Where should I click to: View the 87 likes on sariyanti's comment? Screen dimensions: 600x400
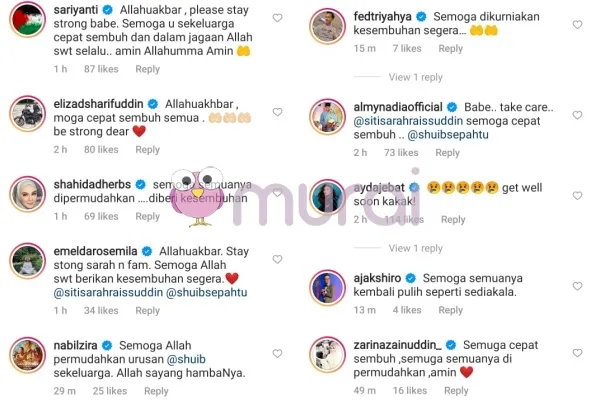click(101, 69)
